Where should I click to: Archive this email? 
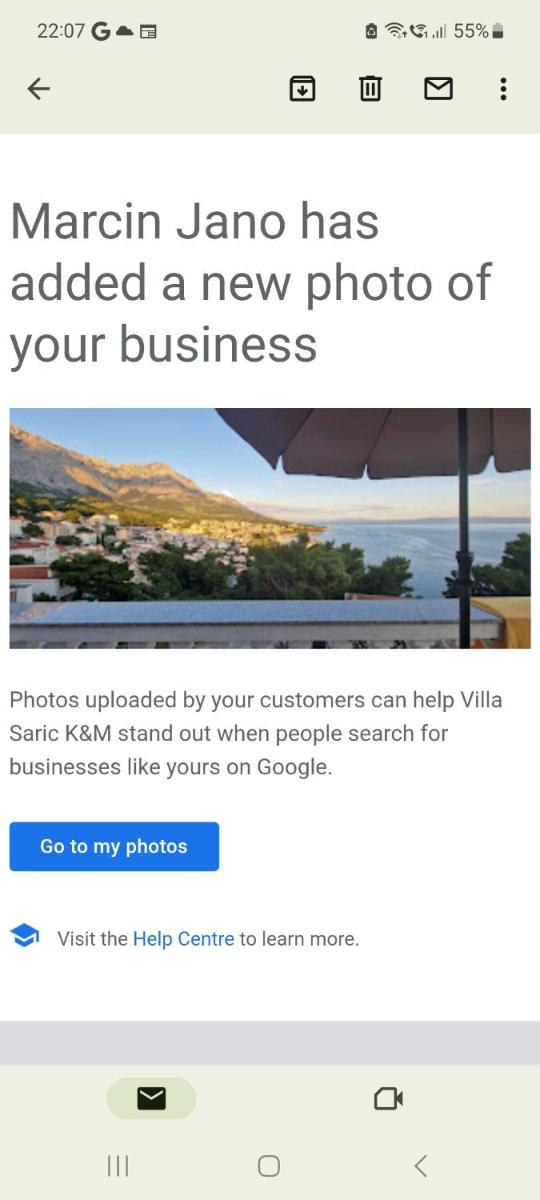pyautogui.click(x=302, y=89)
